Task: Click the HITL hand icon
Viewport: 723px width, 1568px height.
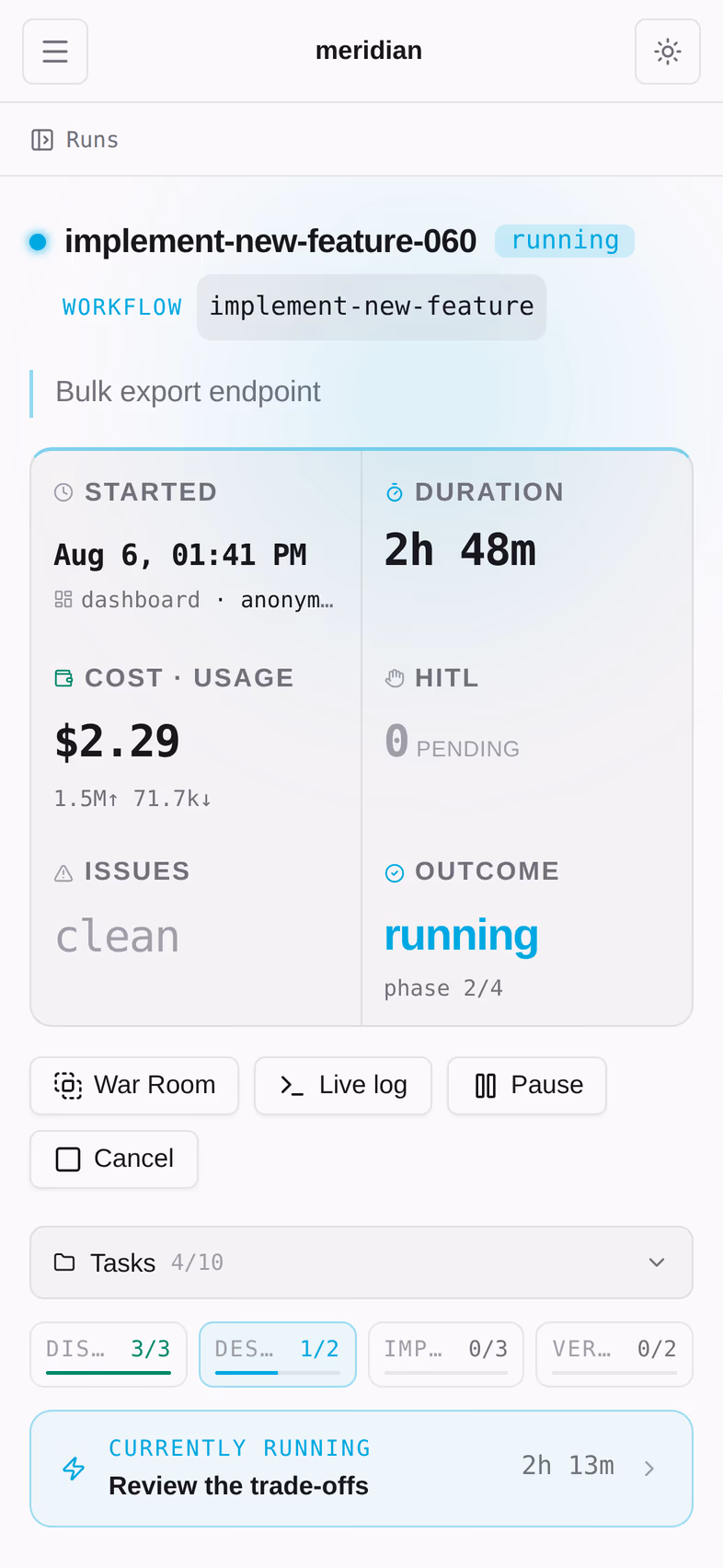Action: (x=394, y=678)
